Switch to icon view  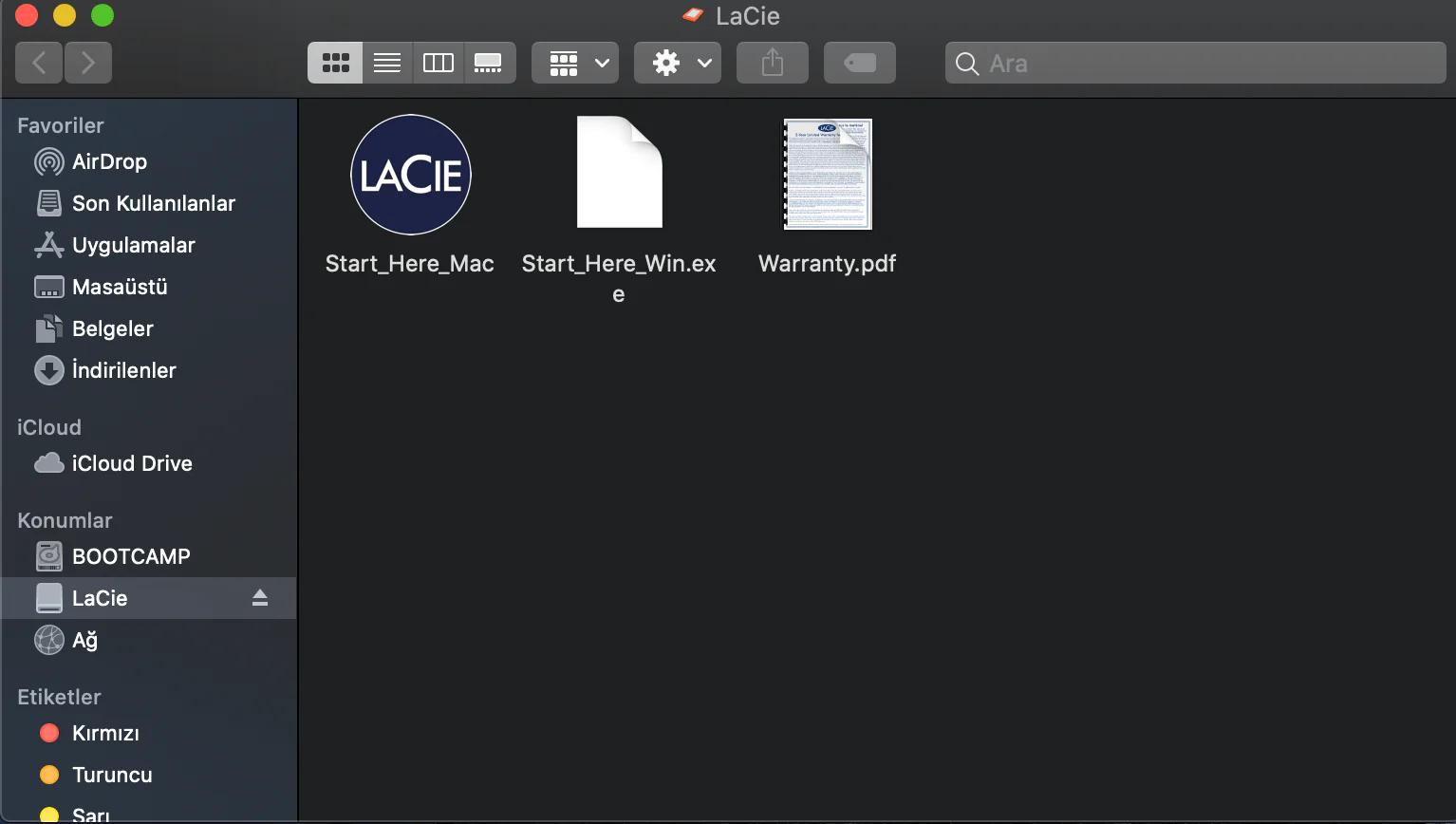[x=335, y=63]
